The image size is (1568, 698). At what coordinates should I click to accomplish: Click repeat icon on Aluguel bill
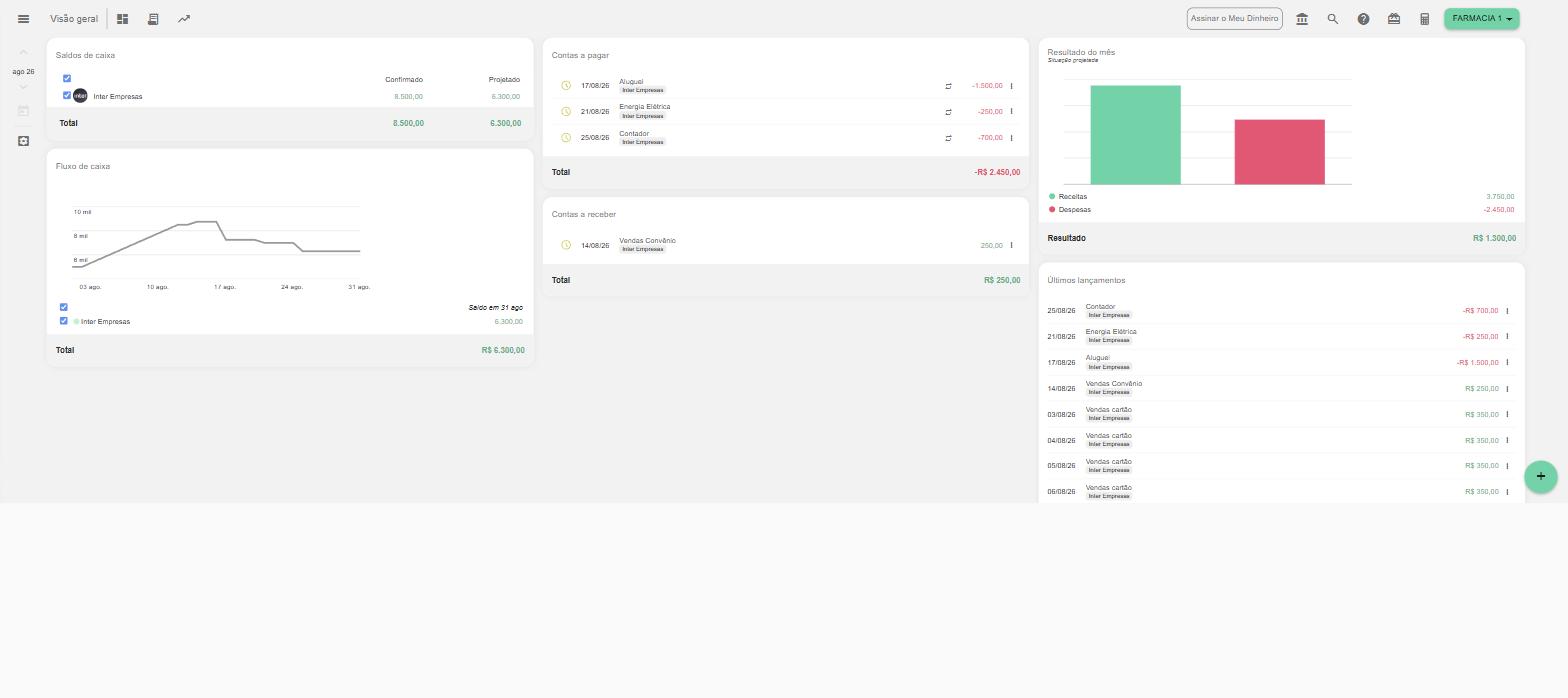[948, 86]
